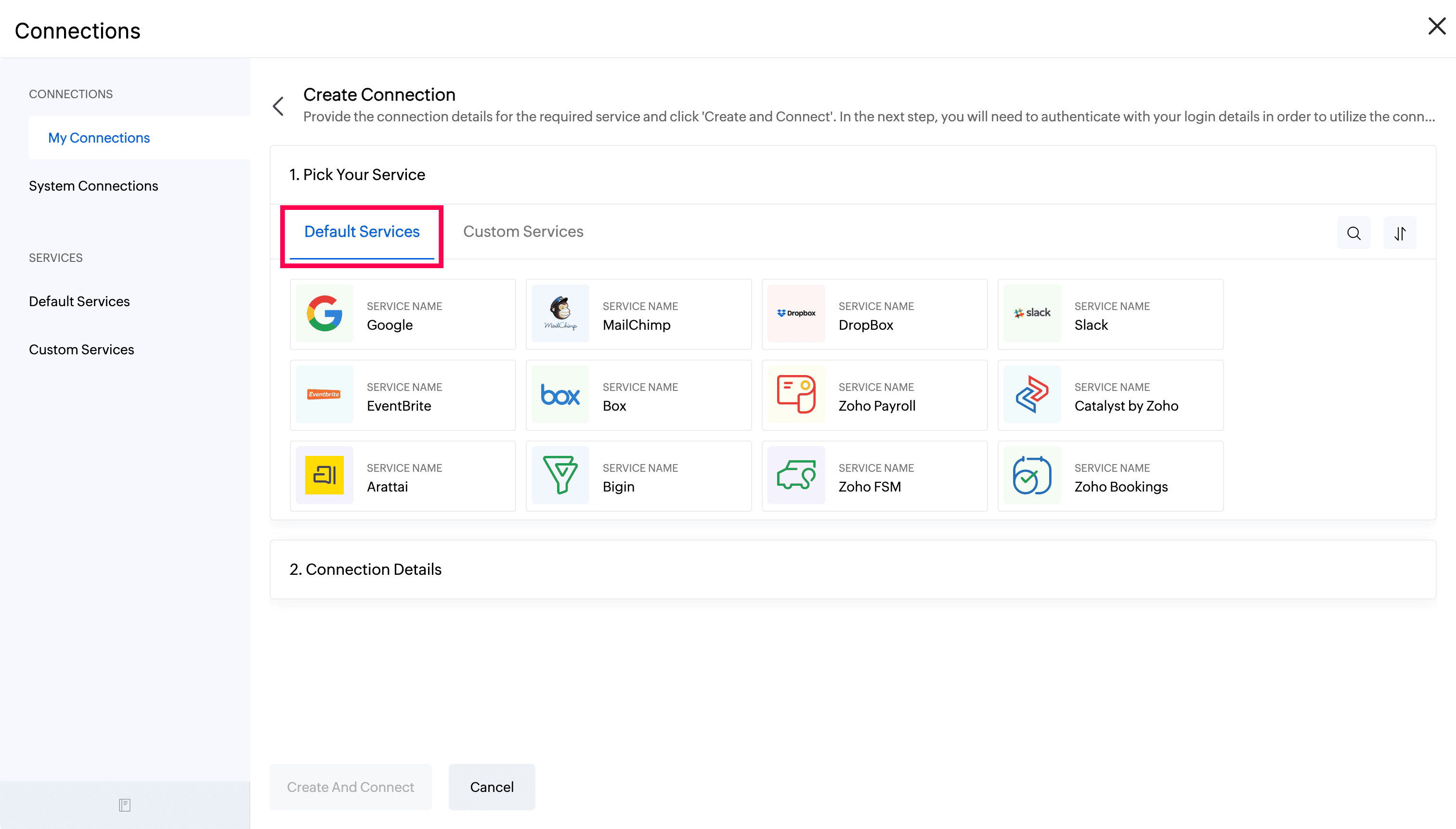Screen dimensions: 1456x829
Task: Select the Arattai service name text
Action: click(387, 487)
